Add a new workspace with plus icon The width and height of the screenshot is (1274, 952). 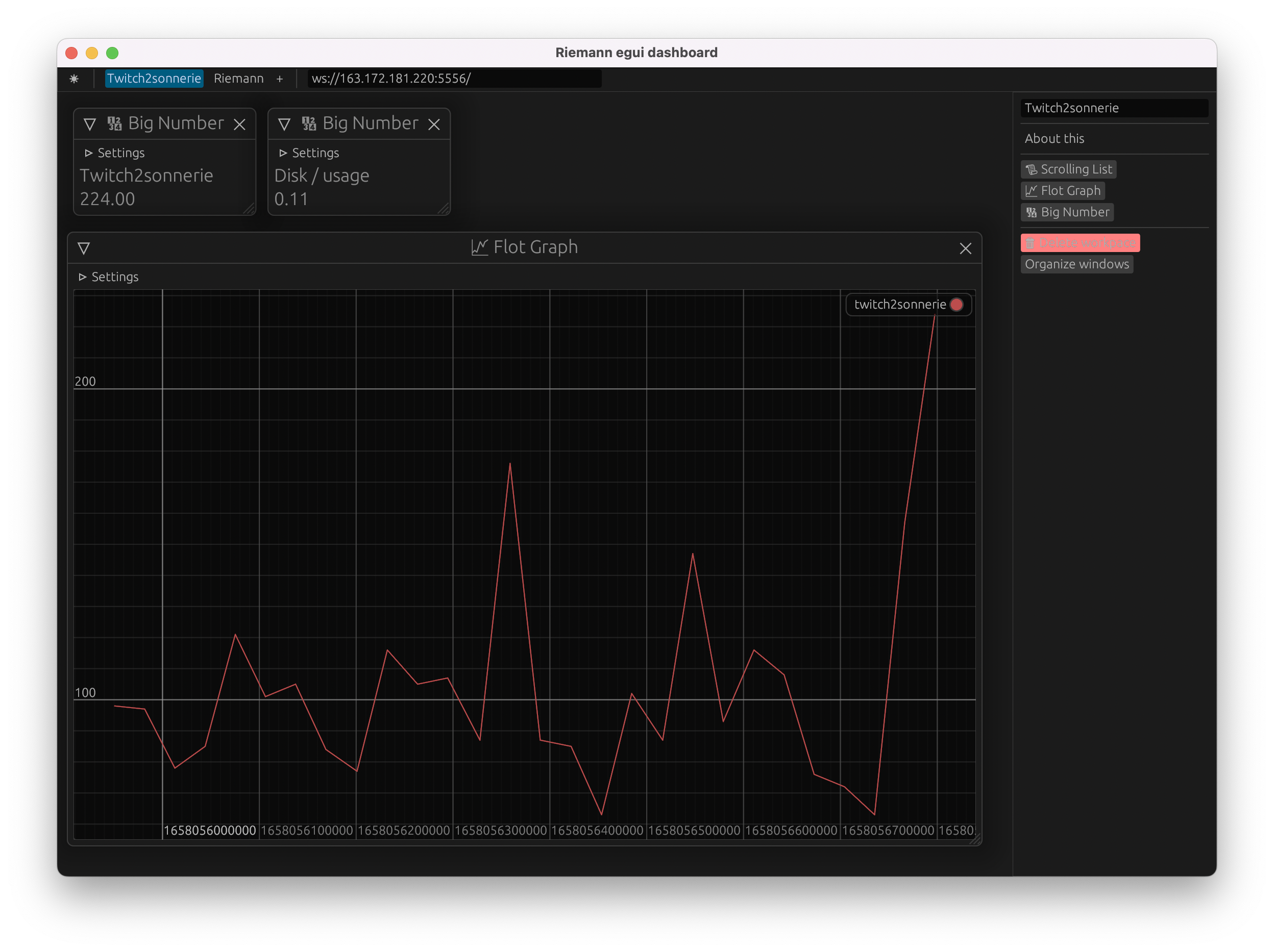click(x=279, y=79)
